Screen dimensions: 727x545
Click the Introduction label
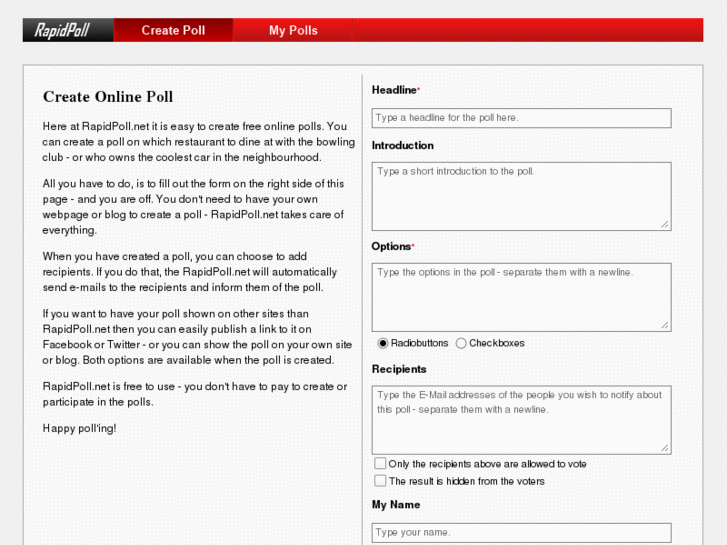403,146
